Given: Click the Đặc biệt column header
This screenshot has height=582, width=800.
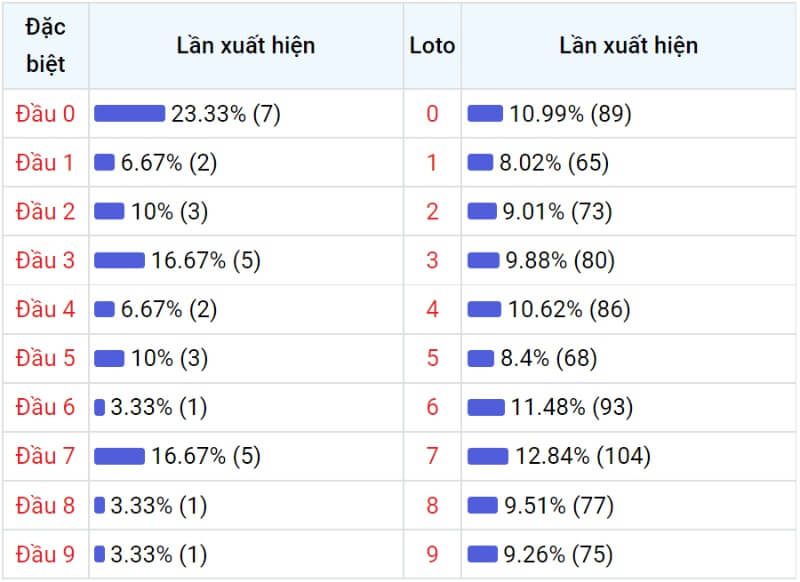Looking at the screenshot, I should click(45, 46).
